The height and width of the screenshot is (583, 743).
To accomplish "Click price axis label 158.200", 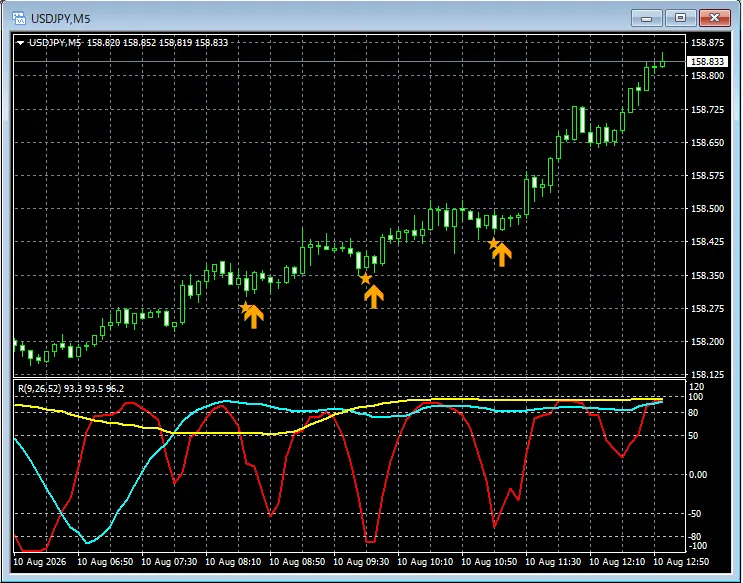I will 707,341.
